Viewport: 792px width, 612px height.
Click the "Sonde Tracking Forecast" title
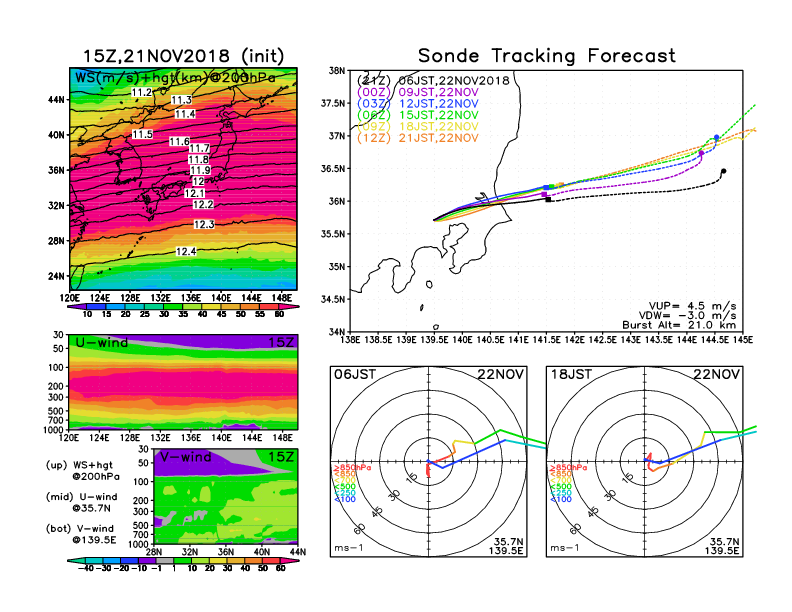click(547, 56)
